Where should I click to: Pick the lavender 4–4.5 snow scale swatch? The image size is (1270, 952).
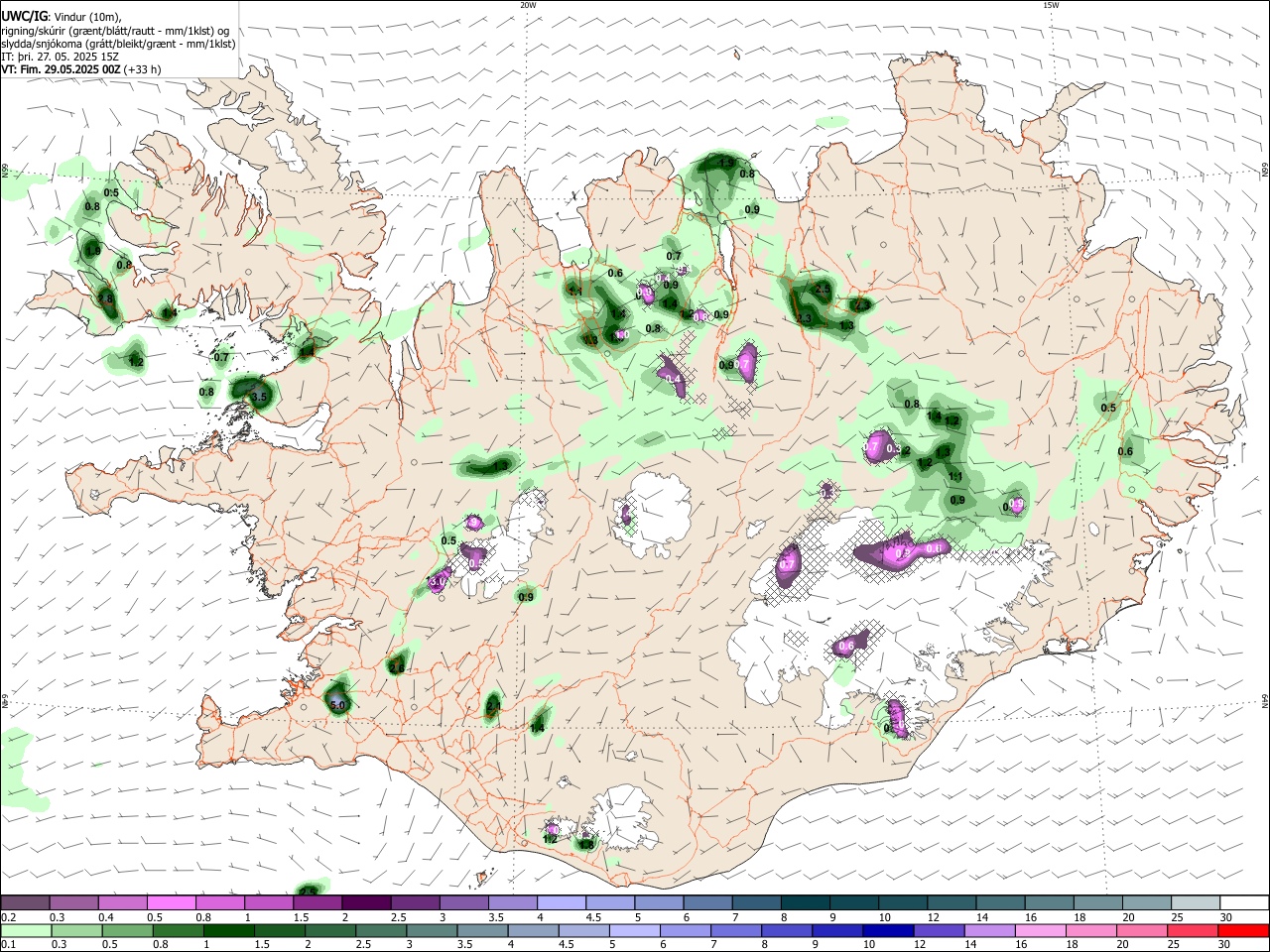tap(561, 902)
